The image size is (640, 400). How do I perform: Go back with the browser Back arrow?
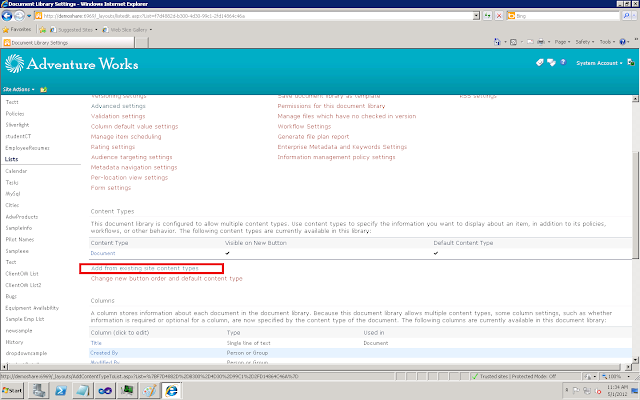point(7,16)
